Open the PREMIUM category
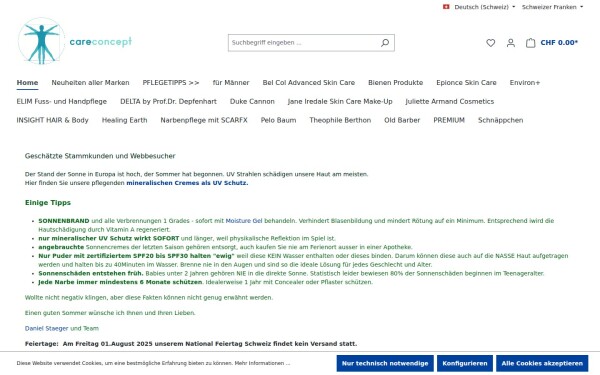Image resolution: width=600 pixels, height=375 pixels. [x=449, y=120]
